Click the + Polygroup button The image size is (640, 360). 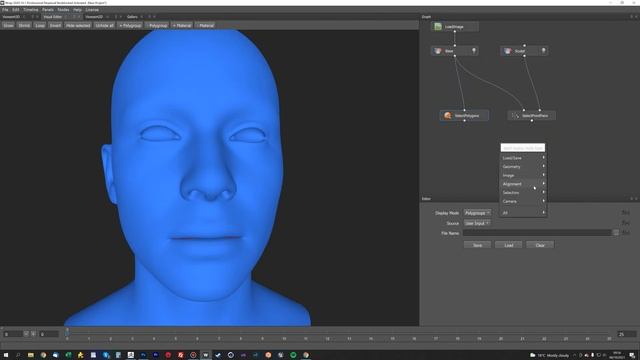click(130, 25)
